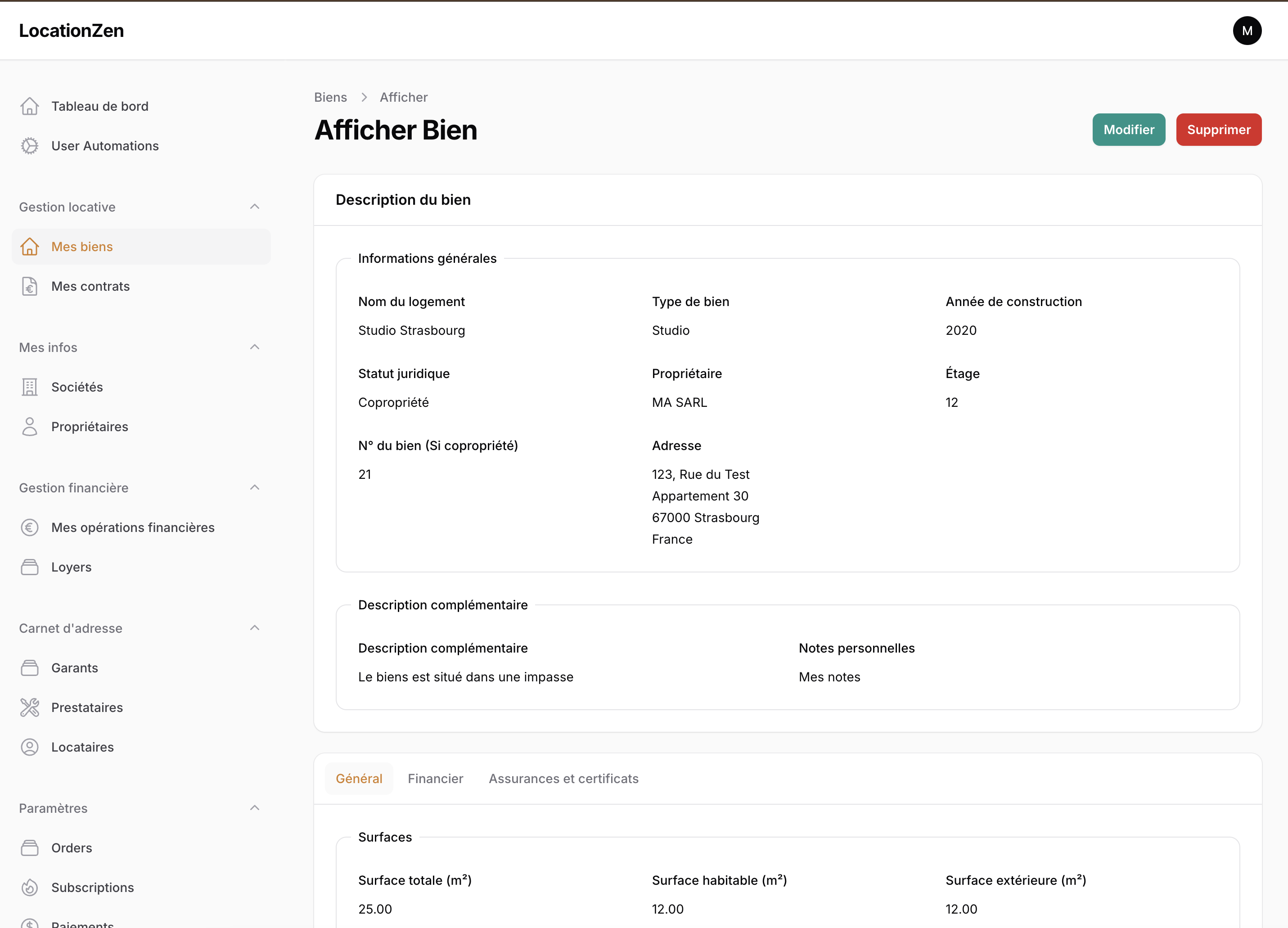Collapse the Gestion financière section
Viewport: 1288px width, 928px height.
point(255,487)
